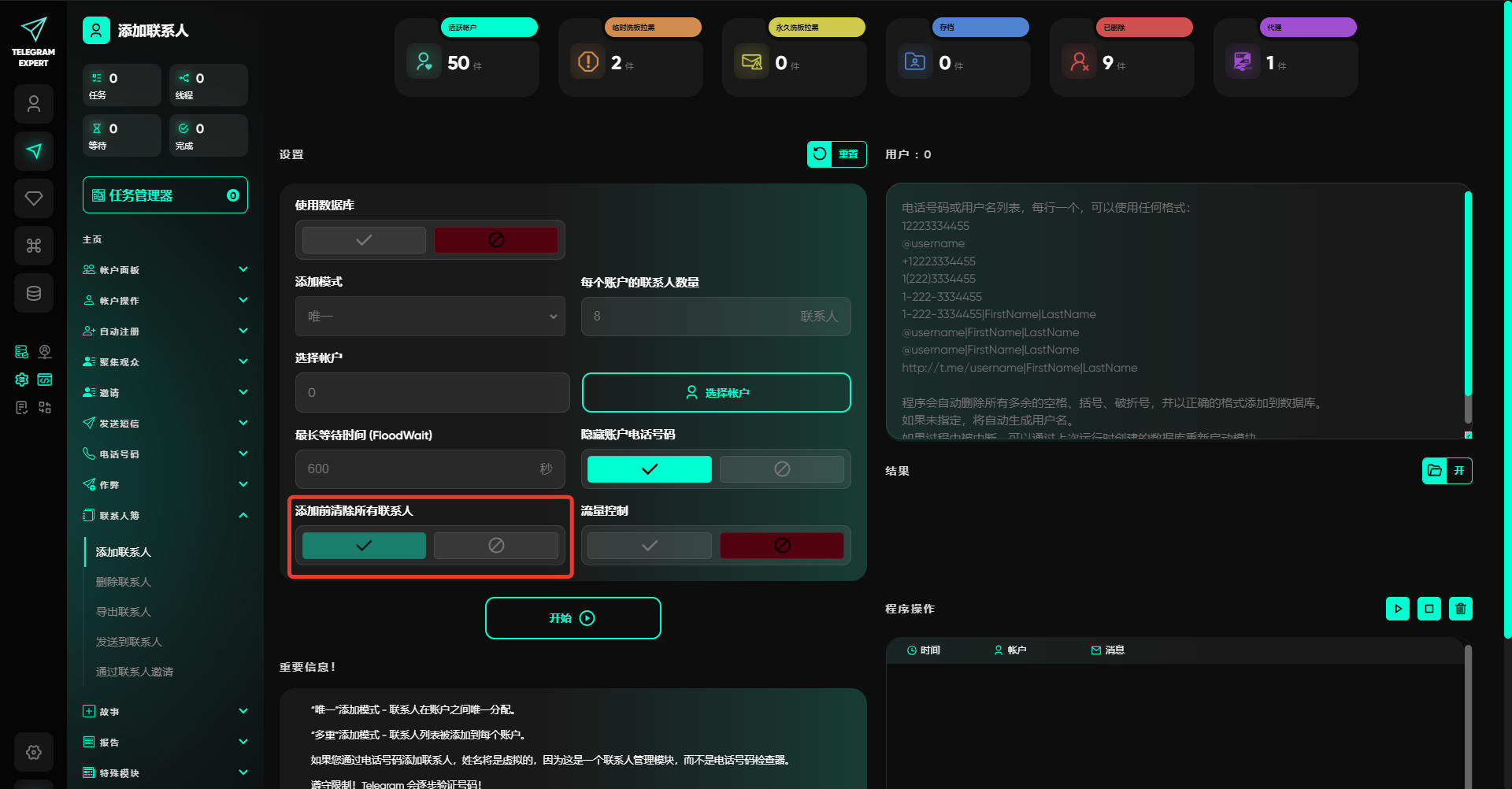Click the 最长等待时间 FloodWait input field
The height and width of the screenshot is (789, 1512).
pos(417,469)
